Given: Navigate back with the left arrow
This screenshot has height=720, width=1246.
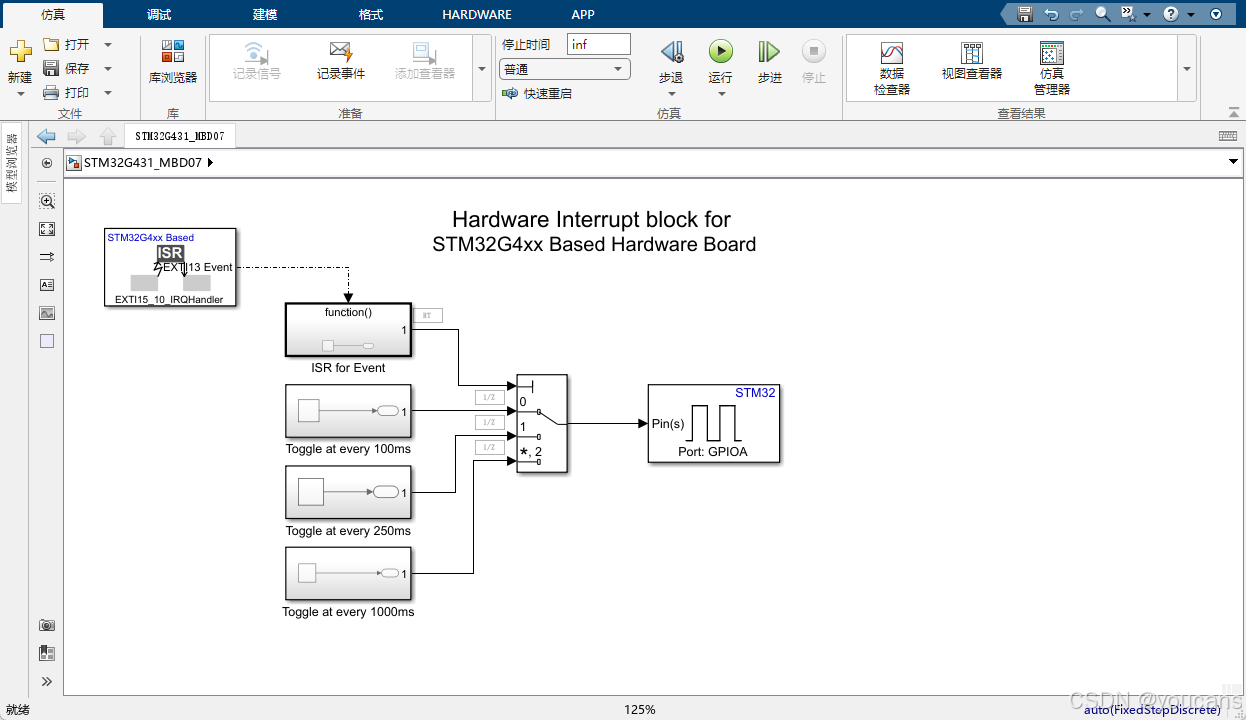Looking at the screenshot, I should 46,136.
